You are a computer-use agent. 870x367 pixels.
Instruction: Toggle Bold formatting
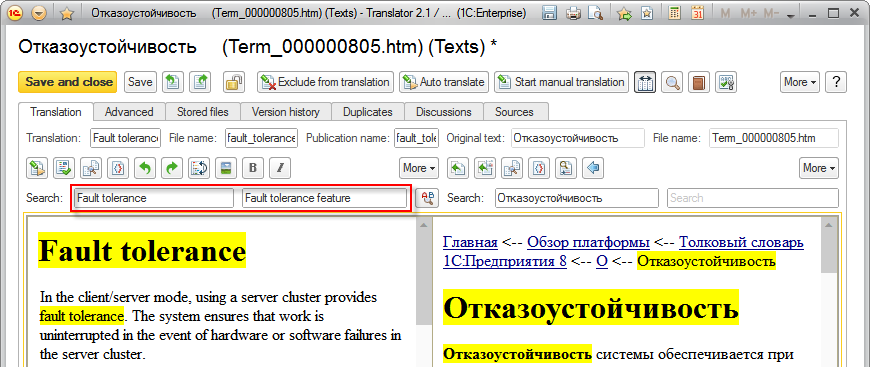[253, 168]
